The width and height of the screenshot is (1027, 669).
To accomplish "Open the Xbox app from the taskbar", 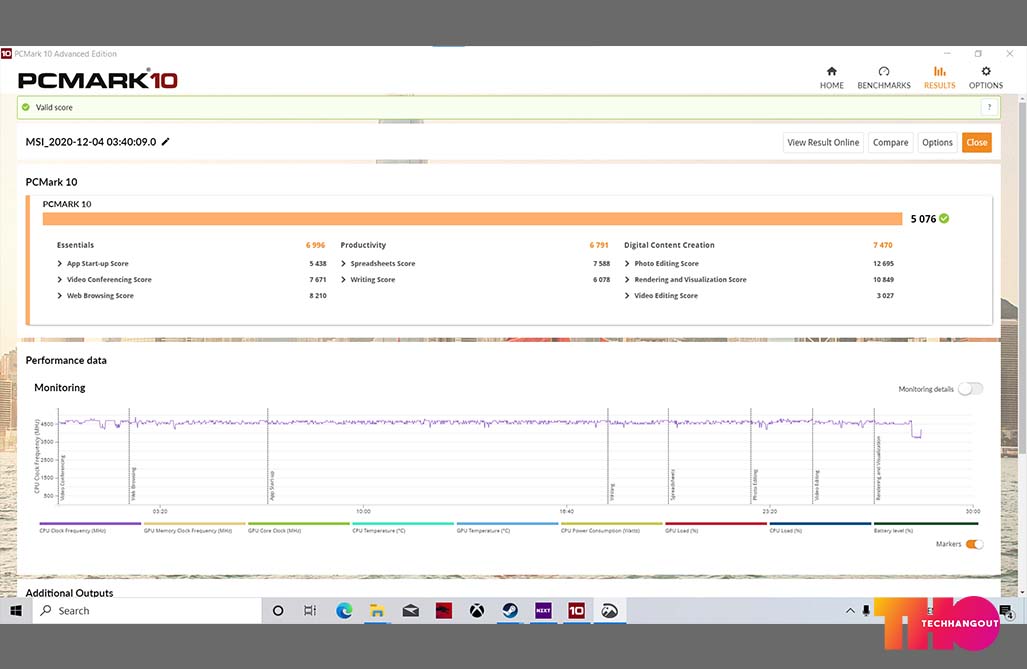I will (x=477, y=611).
